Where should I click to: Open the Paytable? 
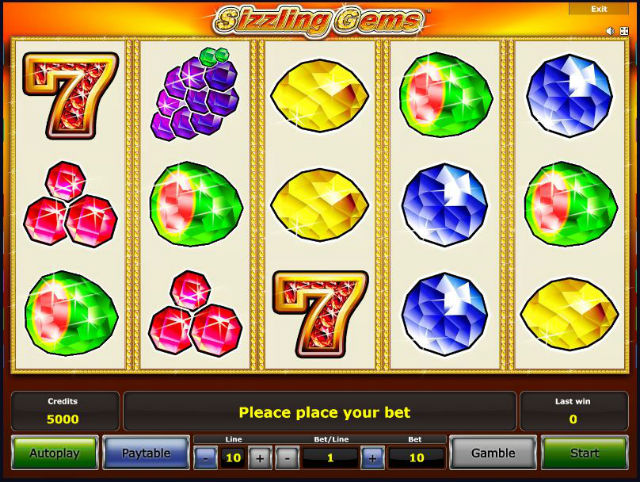[x=146, y=453]
